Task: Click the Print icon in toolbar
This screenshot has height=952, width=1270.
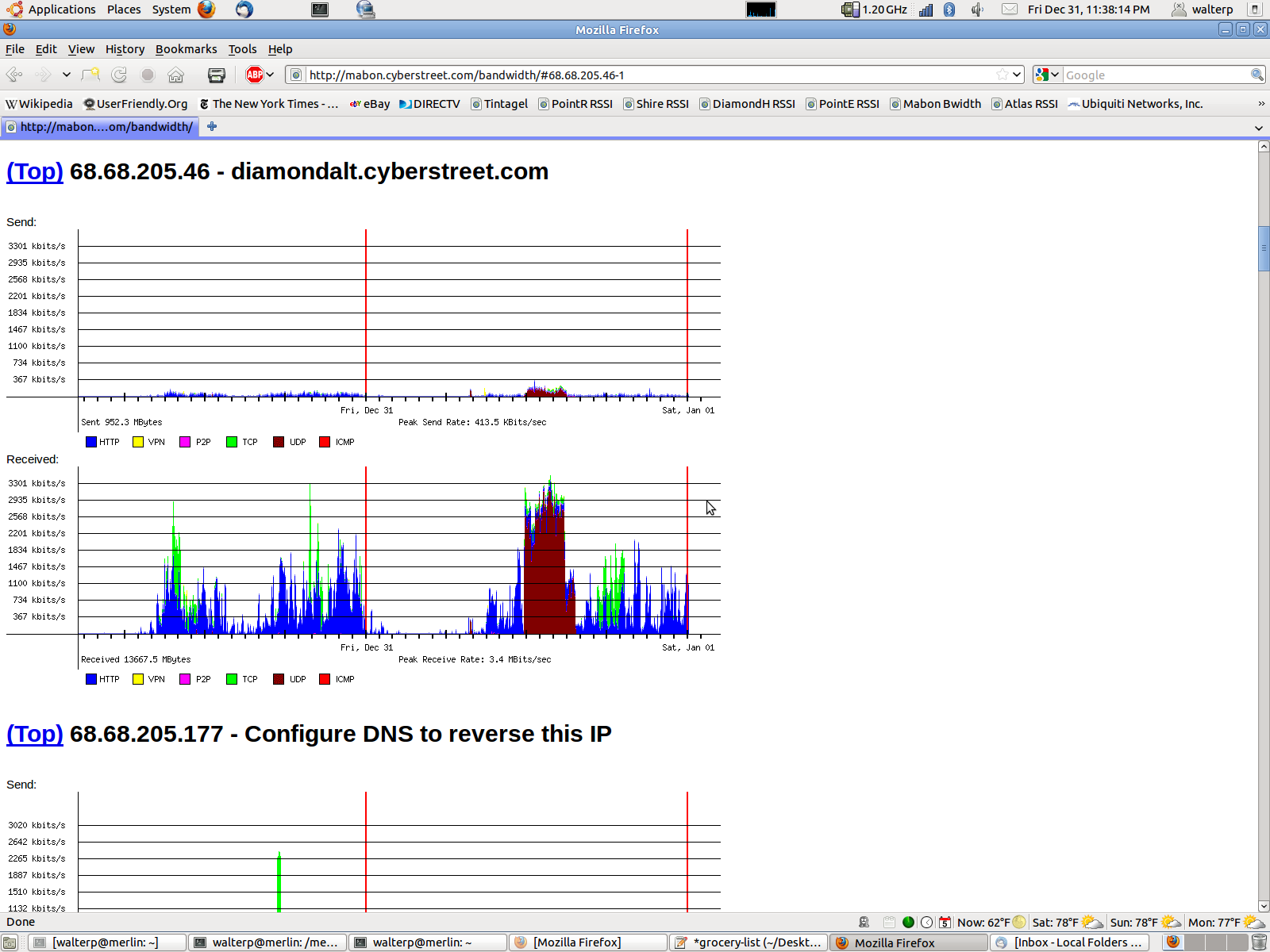Action: [x=216, y=75]
